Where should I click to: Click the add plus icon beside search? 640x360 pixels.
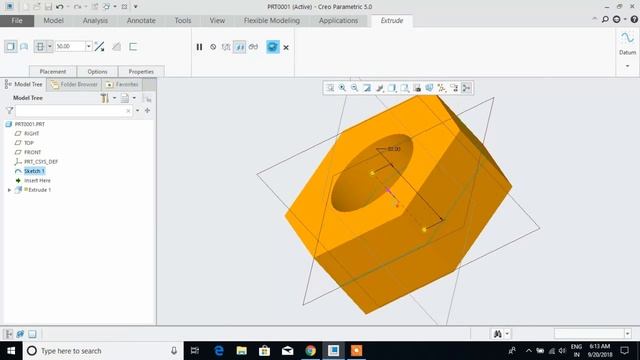[x=147, y=111]
